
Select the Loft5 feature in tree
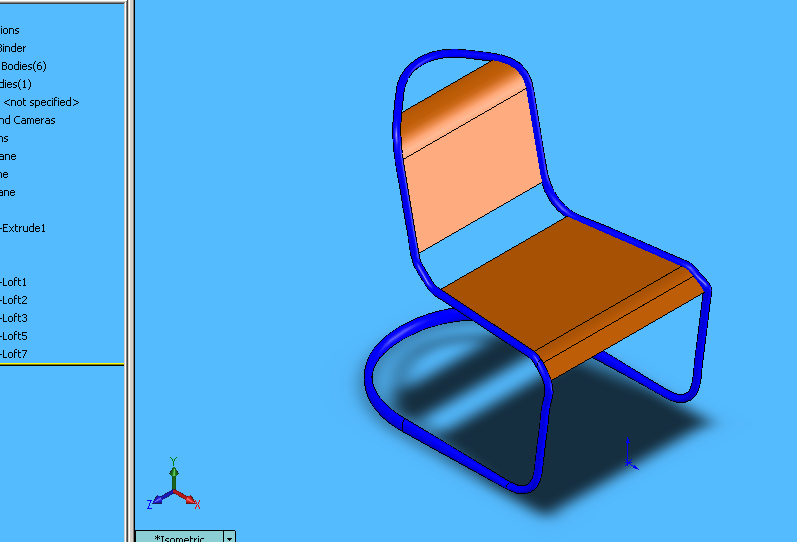tap(13, 336)
